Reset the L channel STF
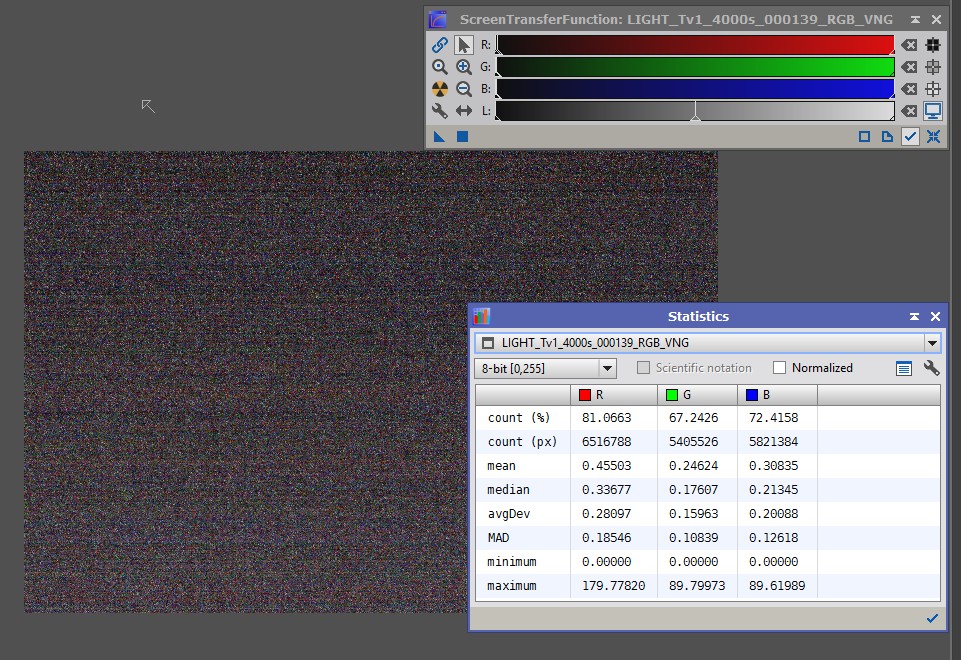Viewport: 961px width, 660px height. 910,111
